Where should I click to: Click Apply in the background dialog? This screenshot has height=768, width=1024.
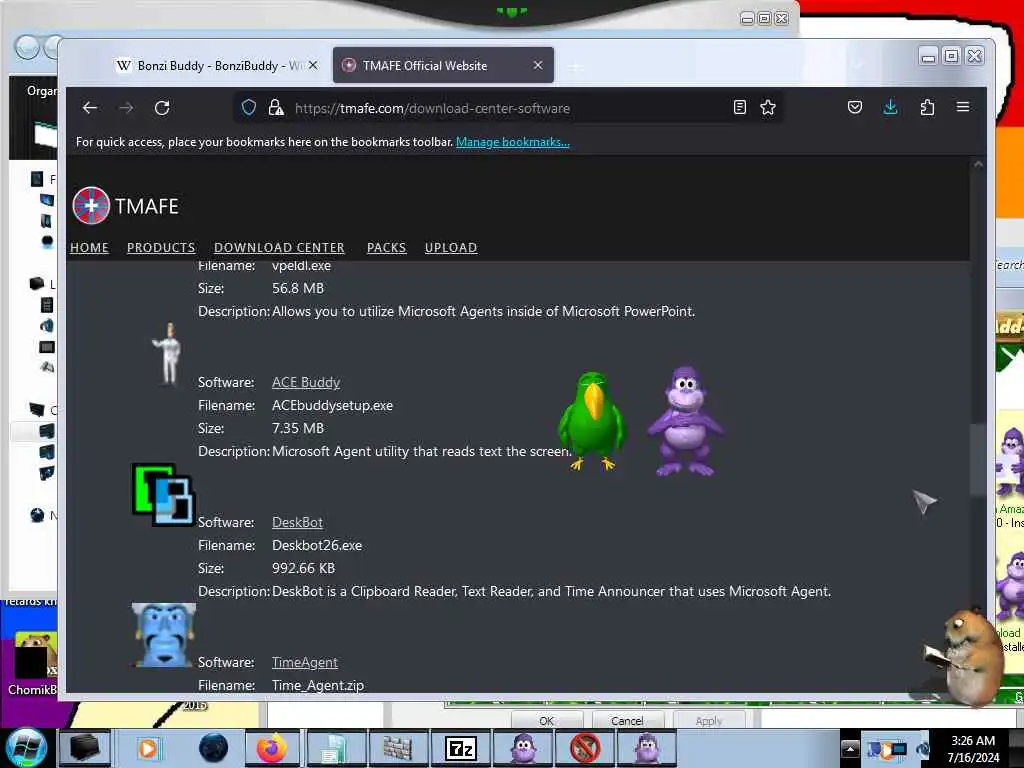(709, 720)
